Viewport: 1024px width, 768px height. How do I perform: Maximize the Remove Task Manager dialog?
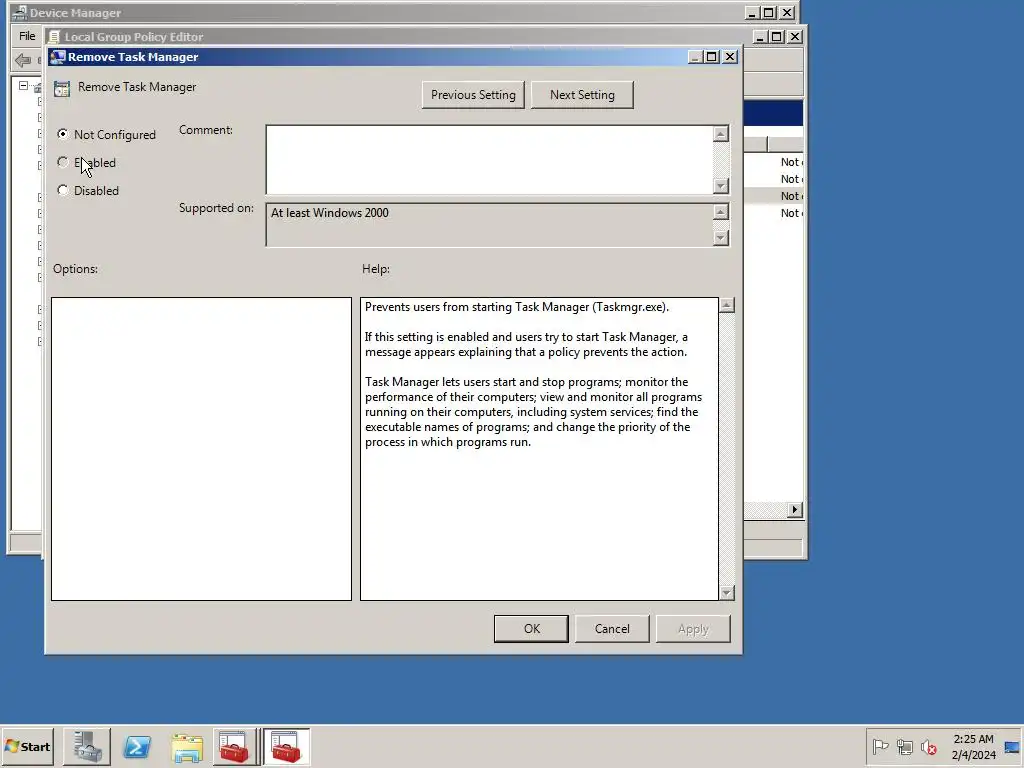712,57
